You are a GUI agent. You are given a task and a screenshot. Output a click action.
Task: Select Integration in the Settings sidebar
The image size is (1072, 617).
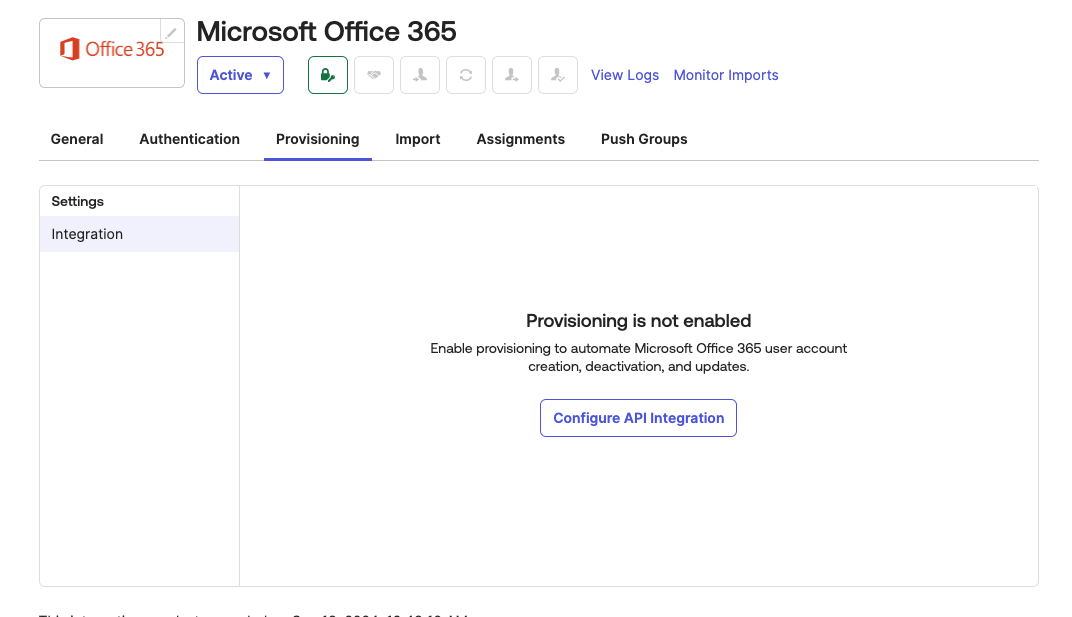pos(139,234)
